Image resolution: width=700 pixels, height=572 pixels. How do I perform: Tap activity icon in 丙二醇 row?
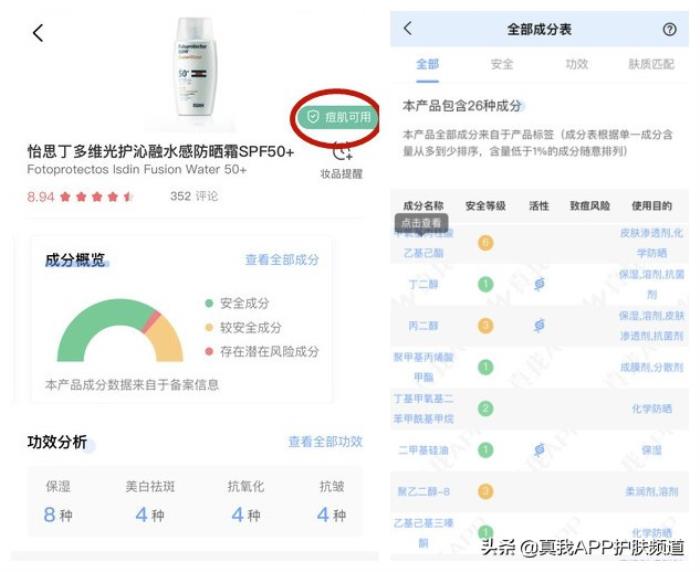coord(539,325)
